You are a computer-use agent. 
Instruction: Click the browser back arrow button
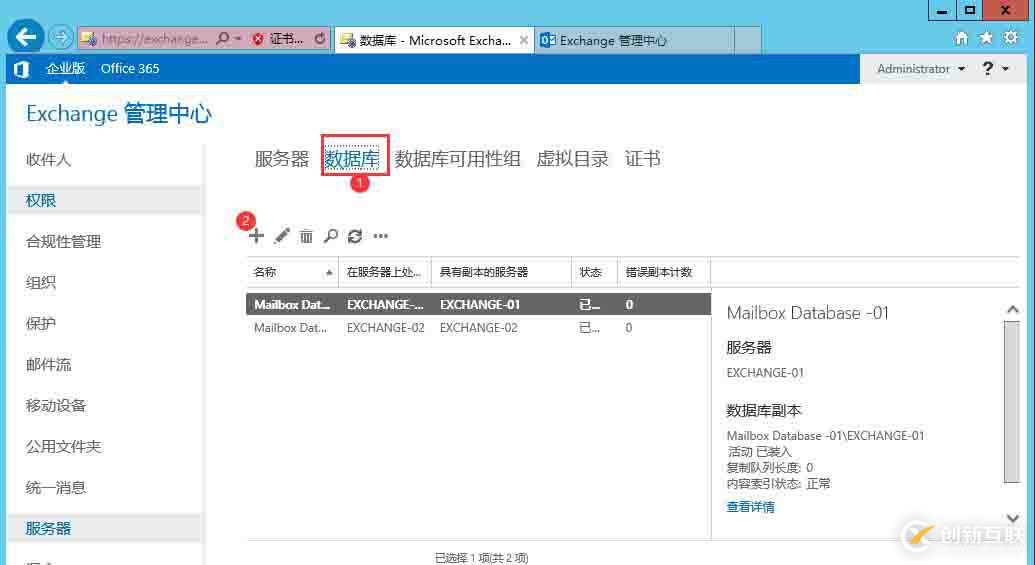point(26,37)
